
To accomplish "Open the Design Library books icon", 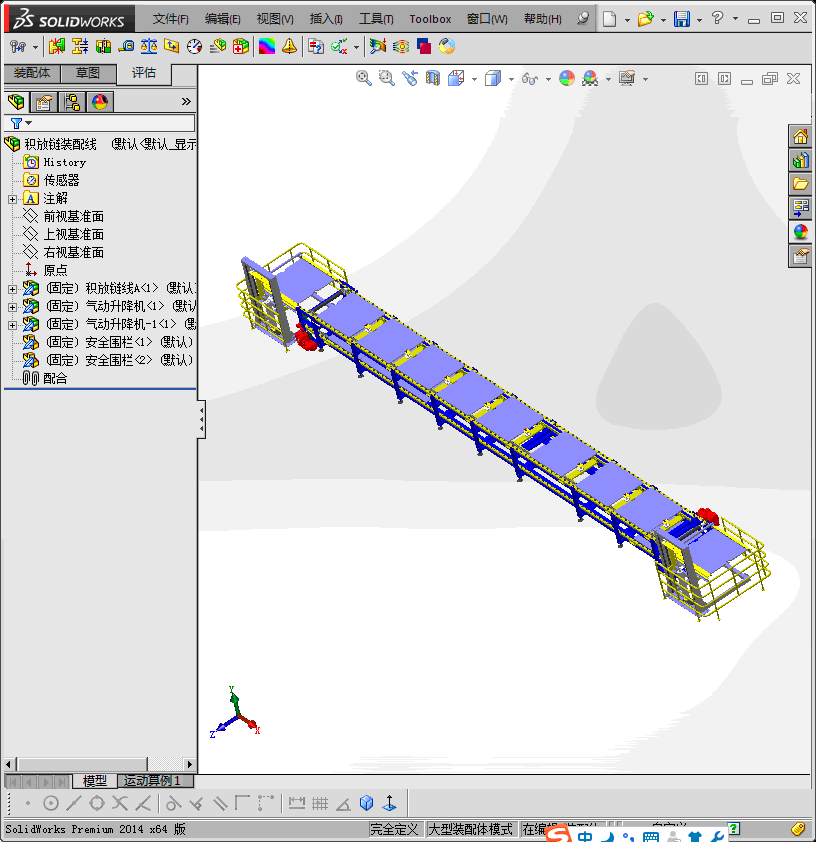I will click(800, 161).
